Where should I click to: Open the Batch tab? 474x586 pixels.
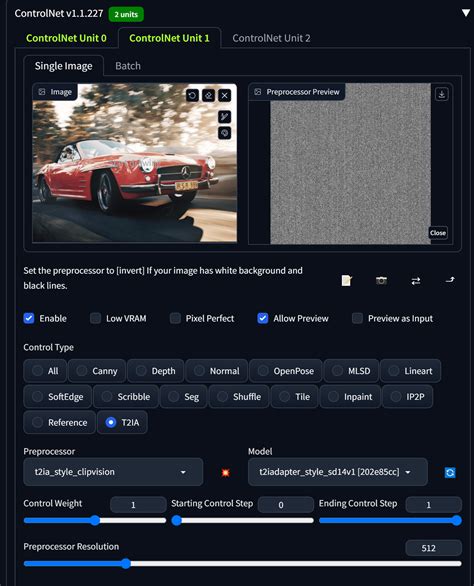click(128, 66)
